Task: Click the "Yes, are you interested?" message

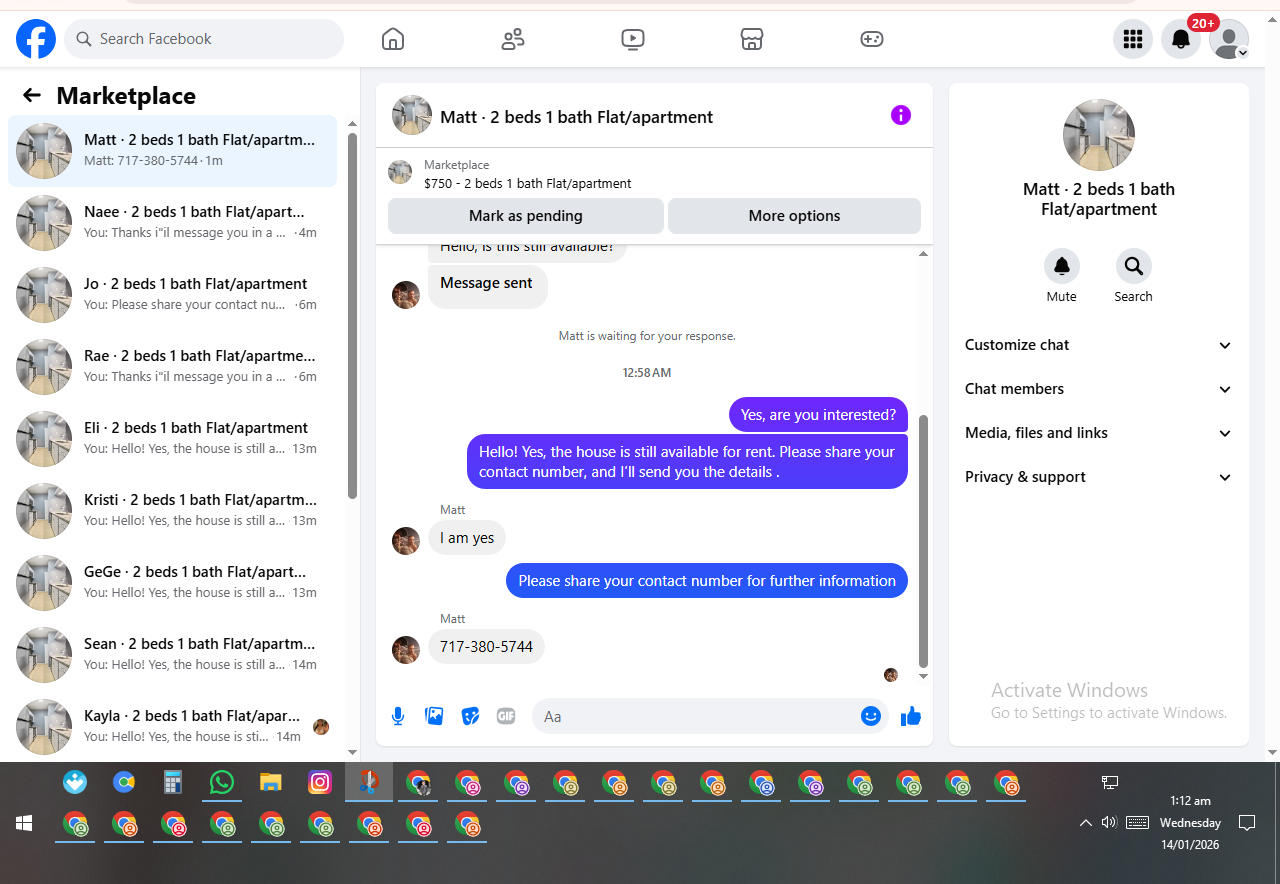Action: (818, 415)
